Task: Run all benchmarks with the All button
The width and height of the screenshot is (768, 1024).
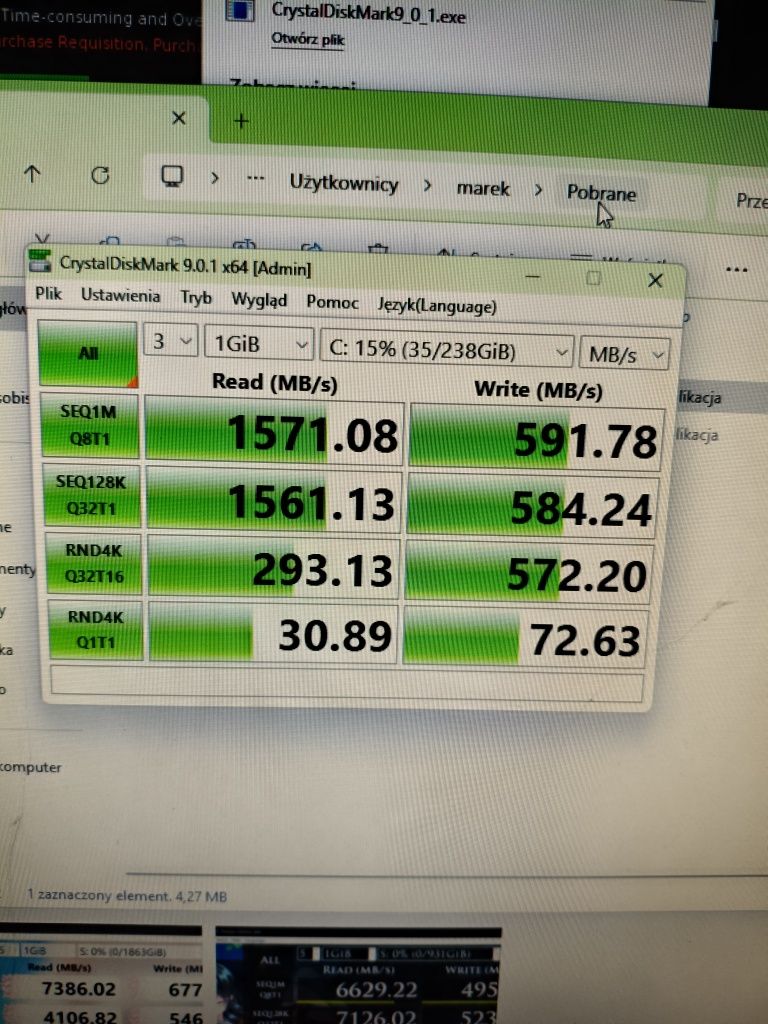Action: (88, 353)
